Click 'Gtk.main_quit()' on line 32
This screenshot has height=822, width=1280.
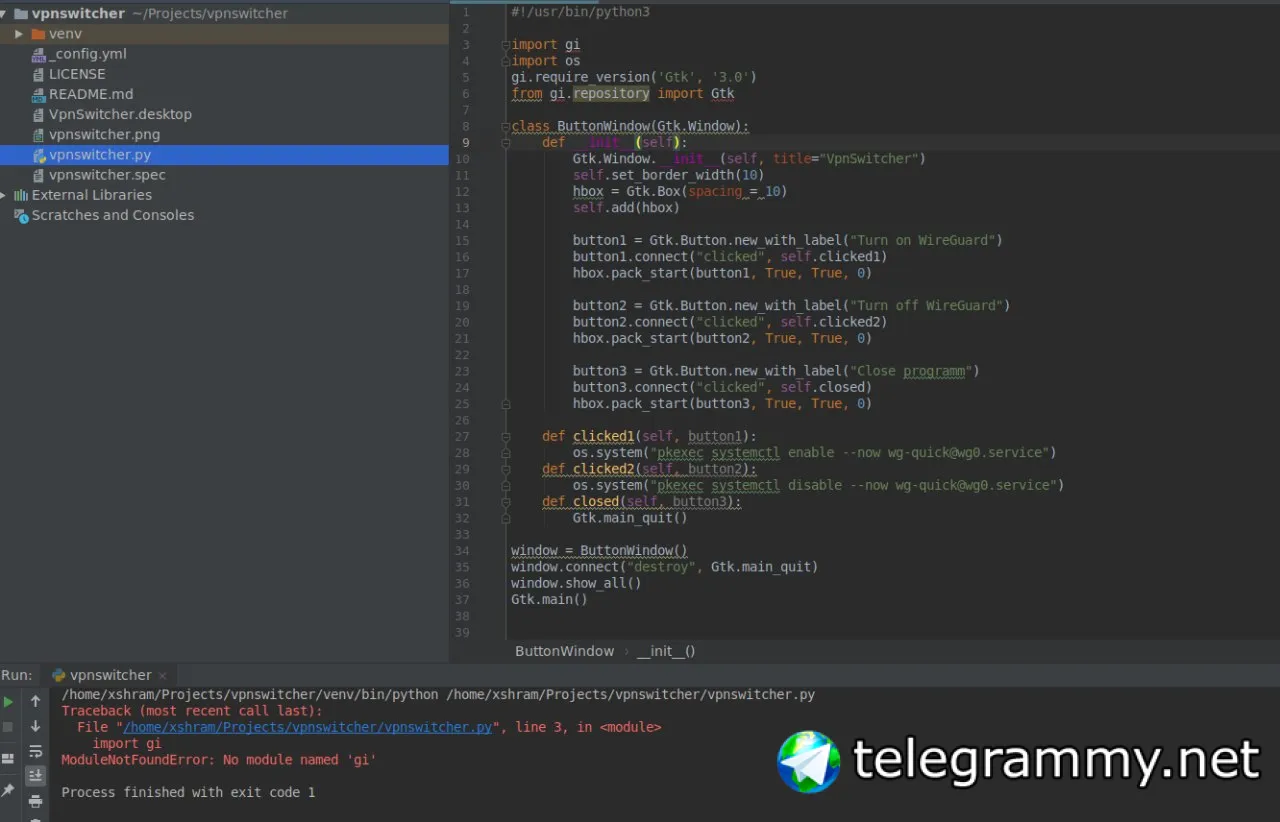pyautogui.click(x=630, y=518)
